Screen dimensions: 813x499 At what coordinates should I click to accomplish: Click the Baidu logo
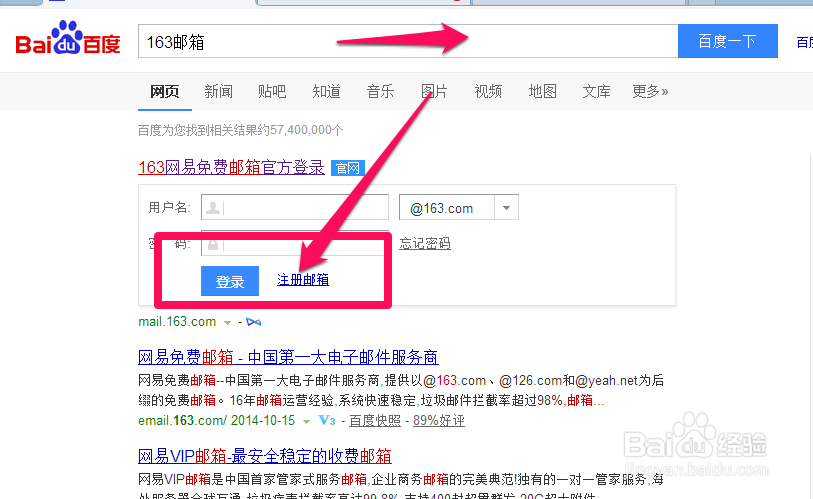pos(67,38)
